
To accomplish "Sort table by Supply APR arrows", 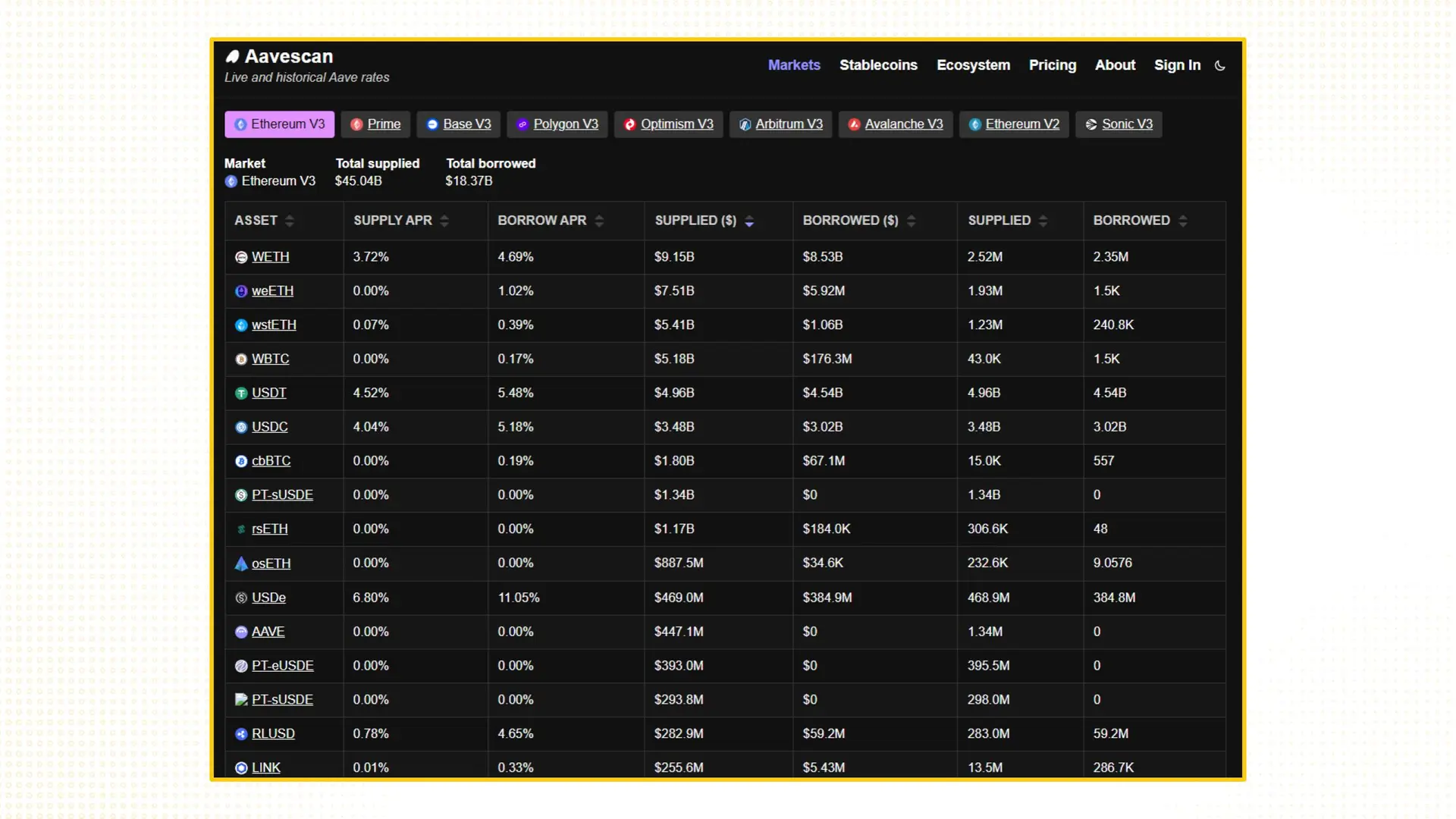I will [x=444, y=221].
